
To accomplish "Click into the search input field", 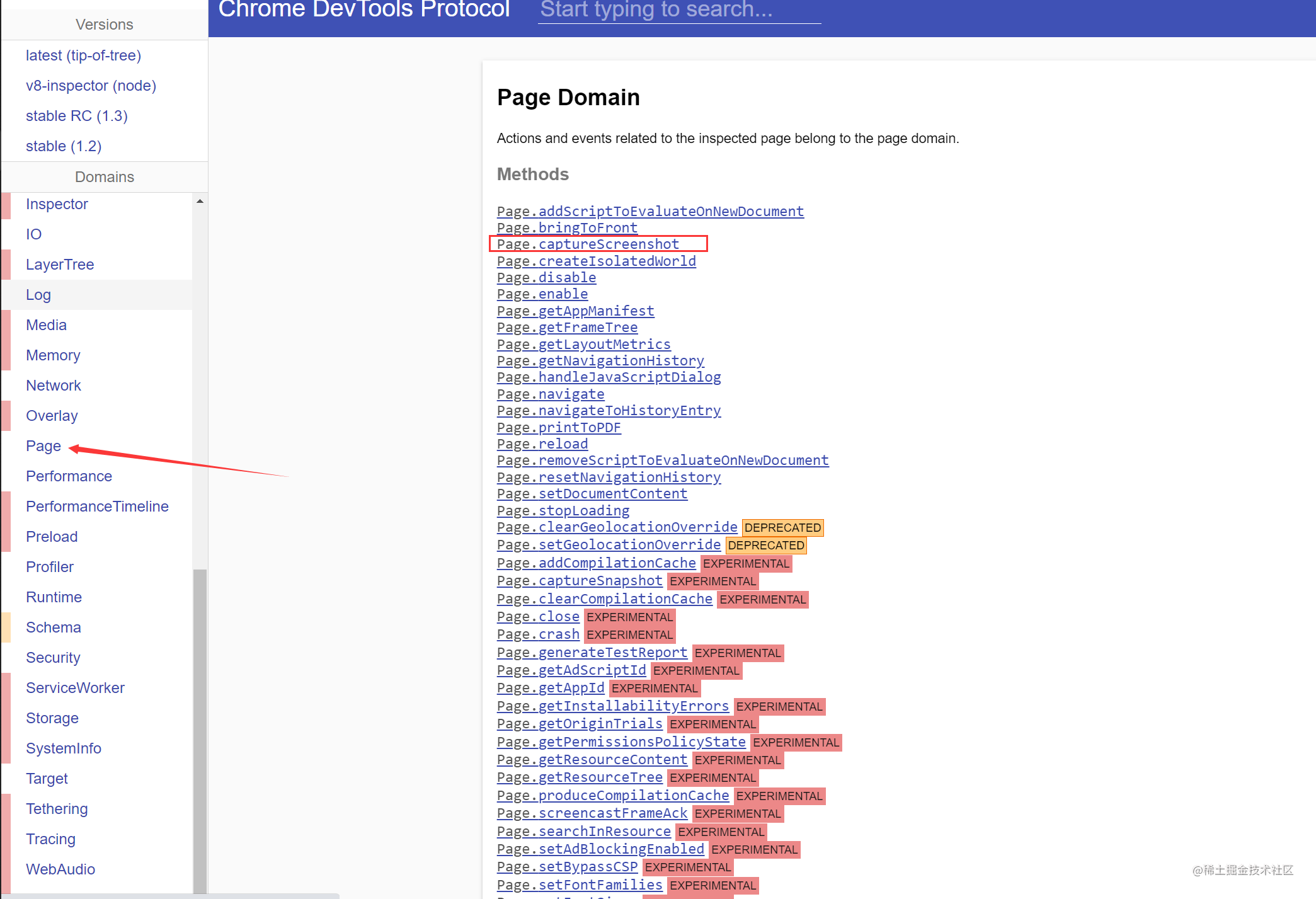I will click(x=679, y=10).
